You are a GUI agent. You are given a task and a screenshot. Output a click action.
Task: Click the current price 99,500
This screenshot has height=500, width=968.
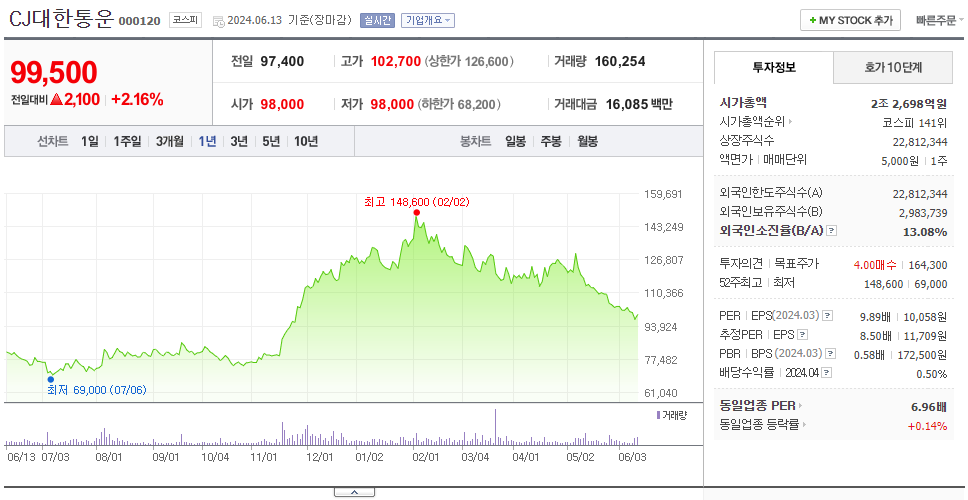(x=54, y=73)
